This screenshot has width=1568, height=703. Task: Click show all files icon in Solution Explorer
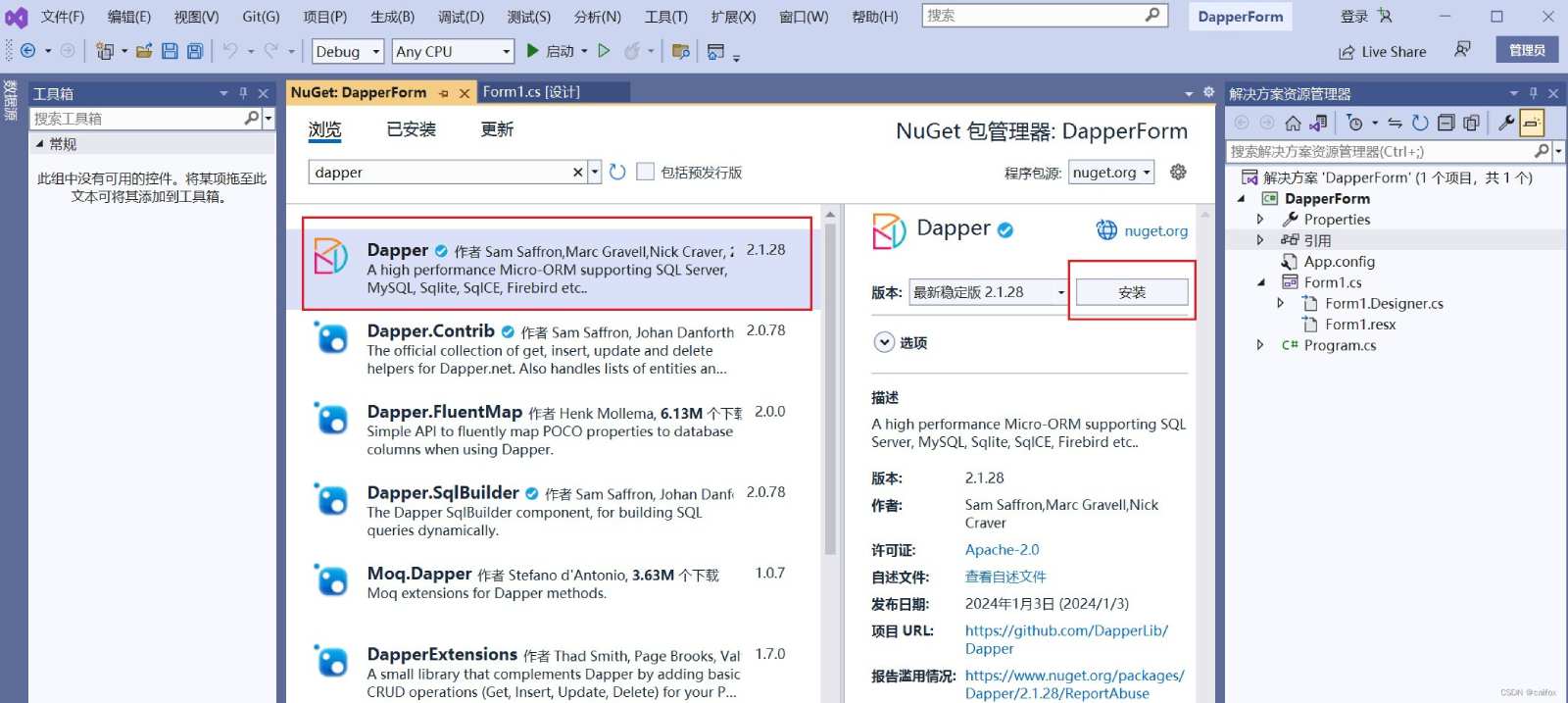[x=1471, y=123]
